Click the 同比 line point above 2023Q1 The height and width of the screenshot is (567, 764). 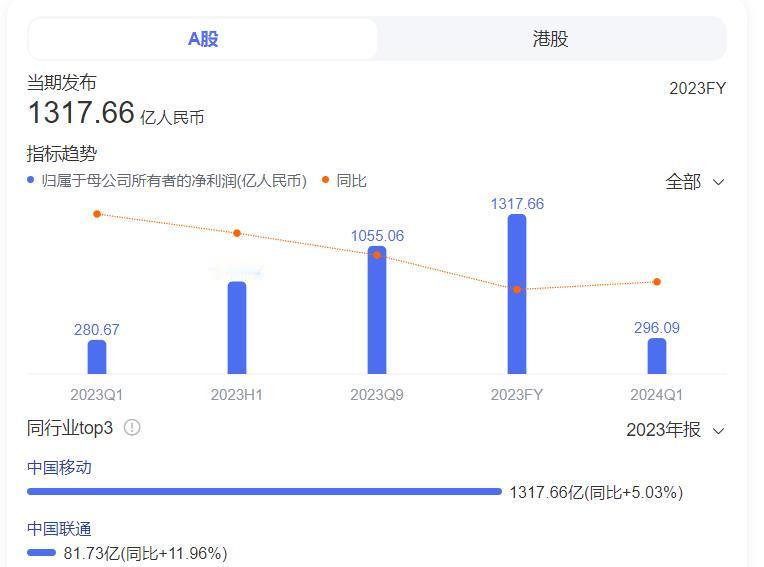tap(97, 214)
